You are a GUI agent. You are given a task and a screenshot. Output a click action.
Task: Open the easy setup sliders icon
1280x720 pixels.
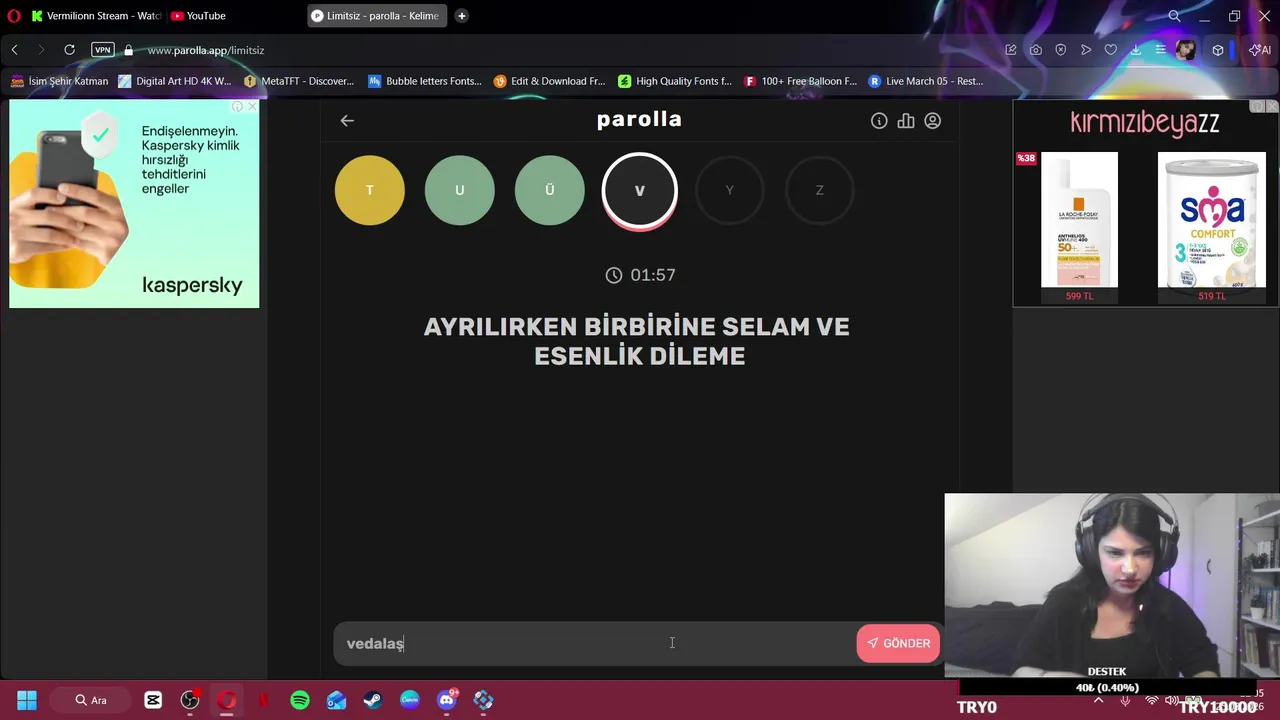point(1160,50)
